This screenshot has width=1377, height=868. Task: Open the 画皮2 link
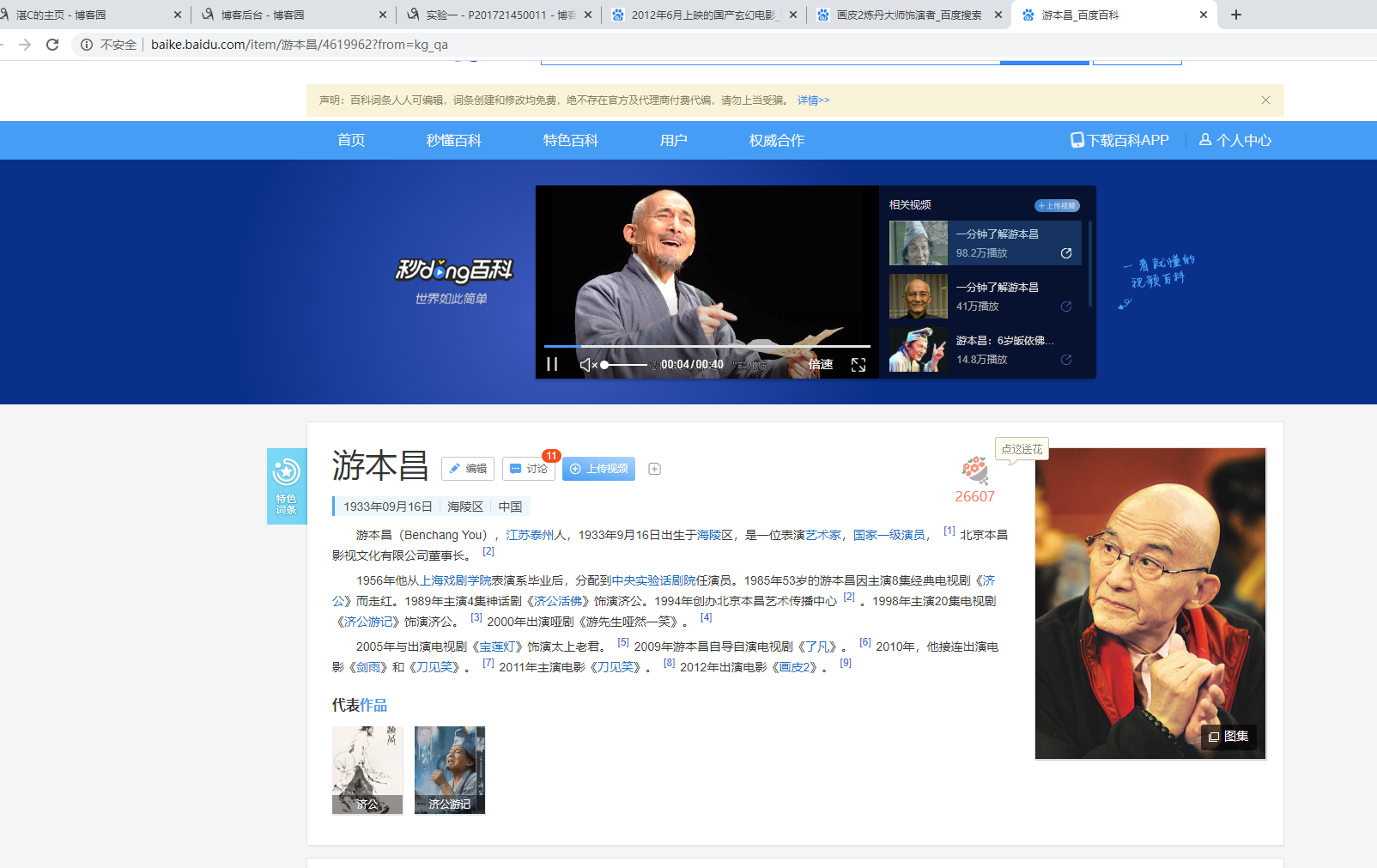point(794,667)
